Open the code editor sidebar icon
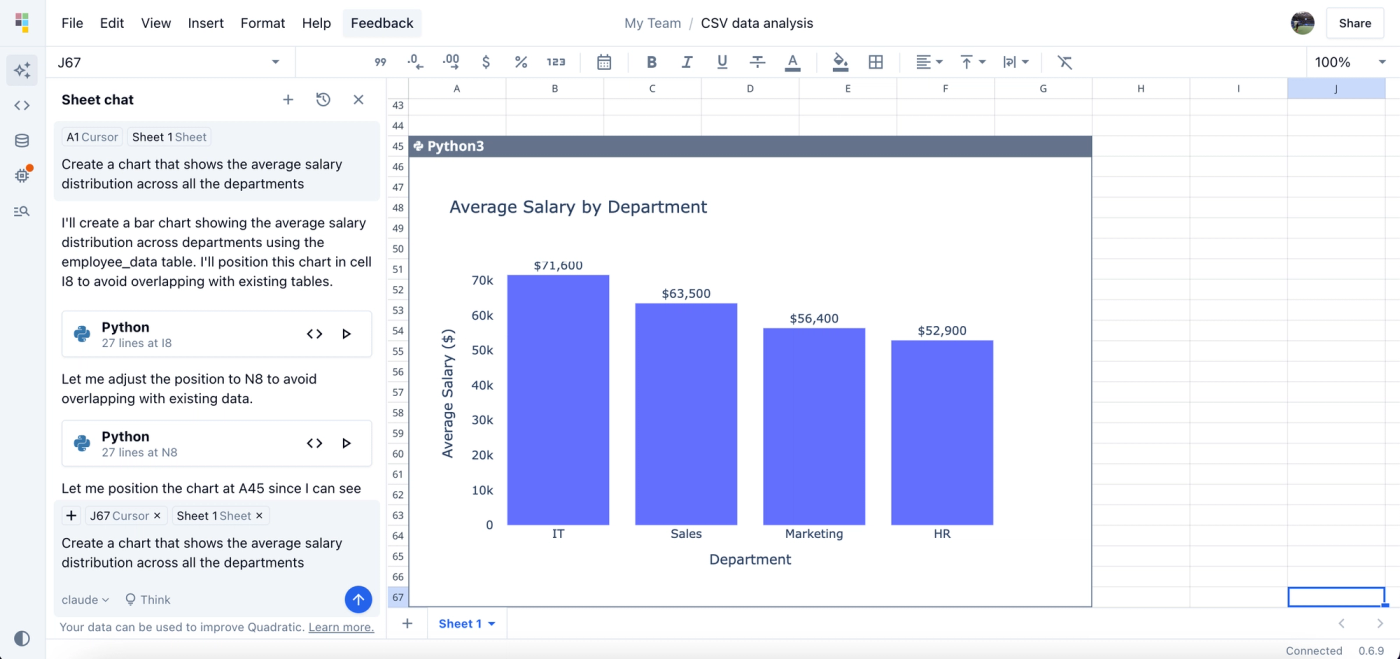This screenshot has width=1400, height=659. click(22, 104)
